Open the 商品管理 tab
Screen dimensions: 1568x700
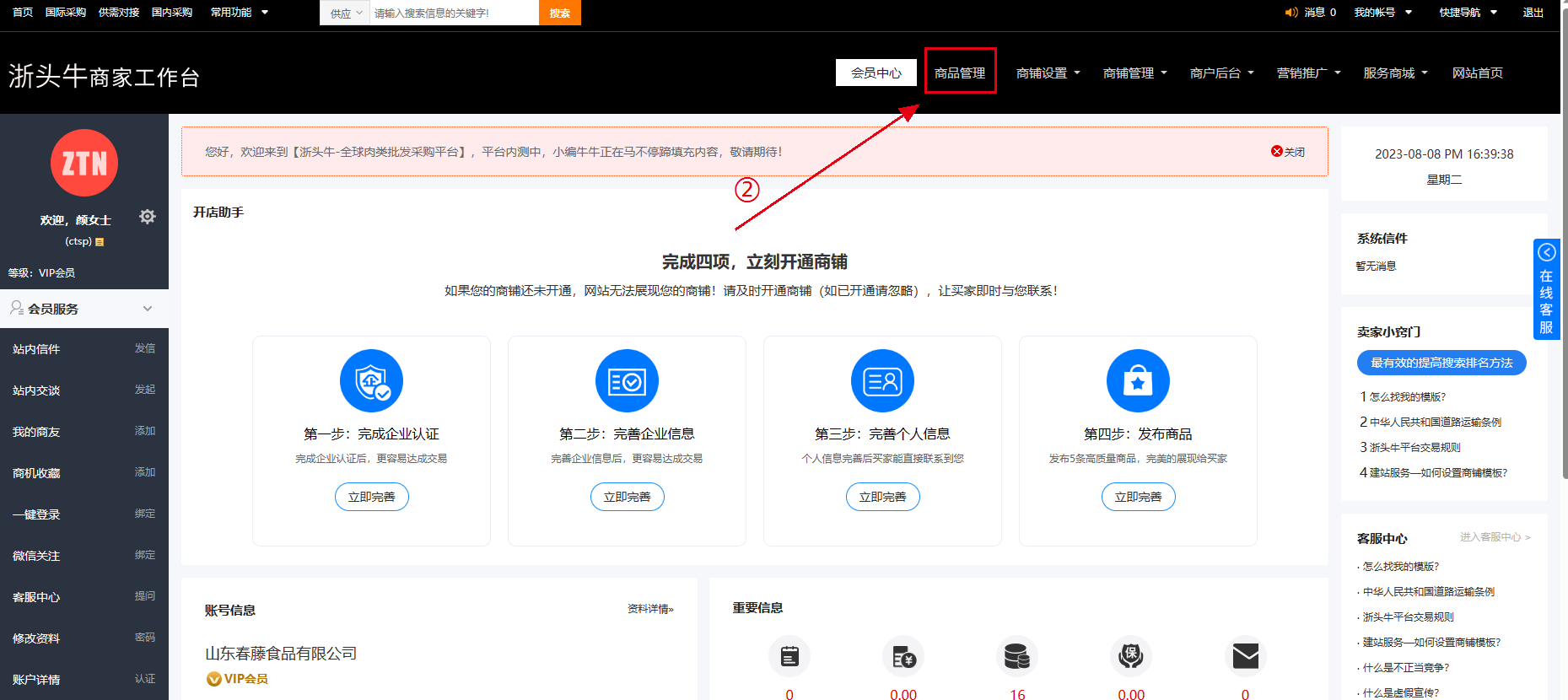coord(960,73)
